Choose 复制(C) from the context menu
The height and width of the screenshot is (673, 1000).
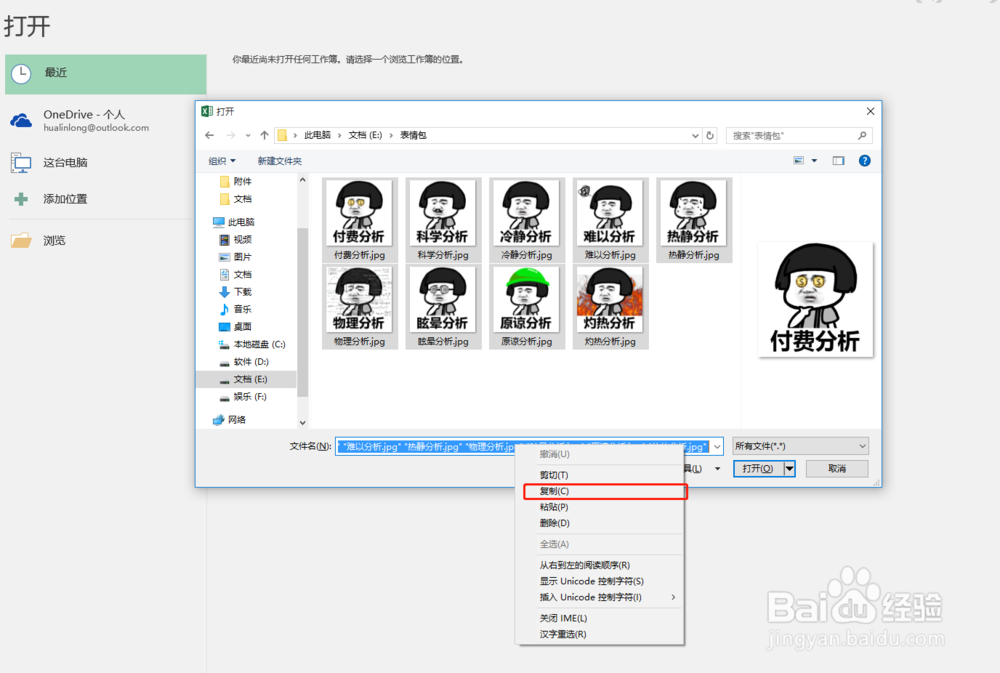coord(605,491)
